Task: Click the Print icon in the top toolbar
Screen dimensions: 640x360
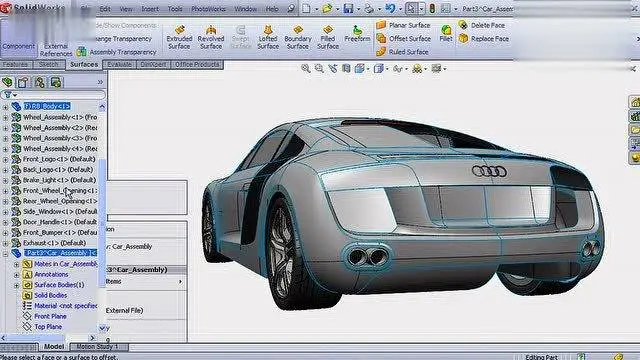Action: click(369, 8)
